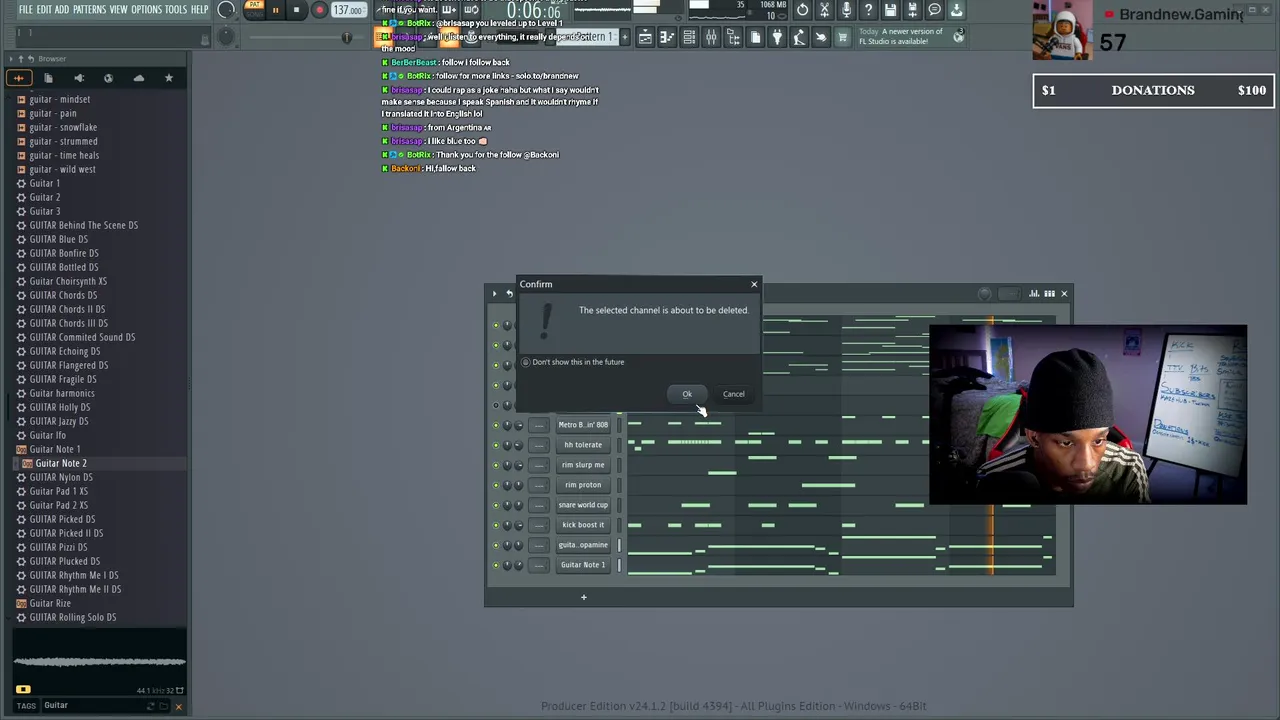Click the plugin picker plug icon

pyautogui.click(x=777, y=38)
